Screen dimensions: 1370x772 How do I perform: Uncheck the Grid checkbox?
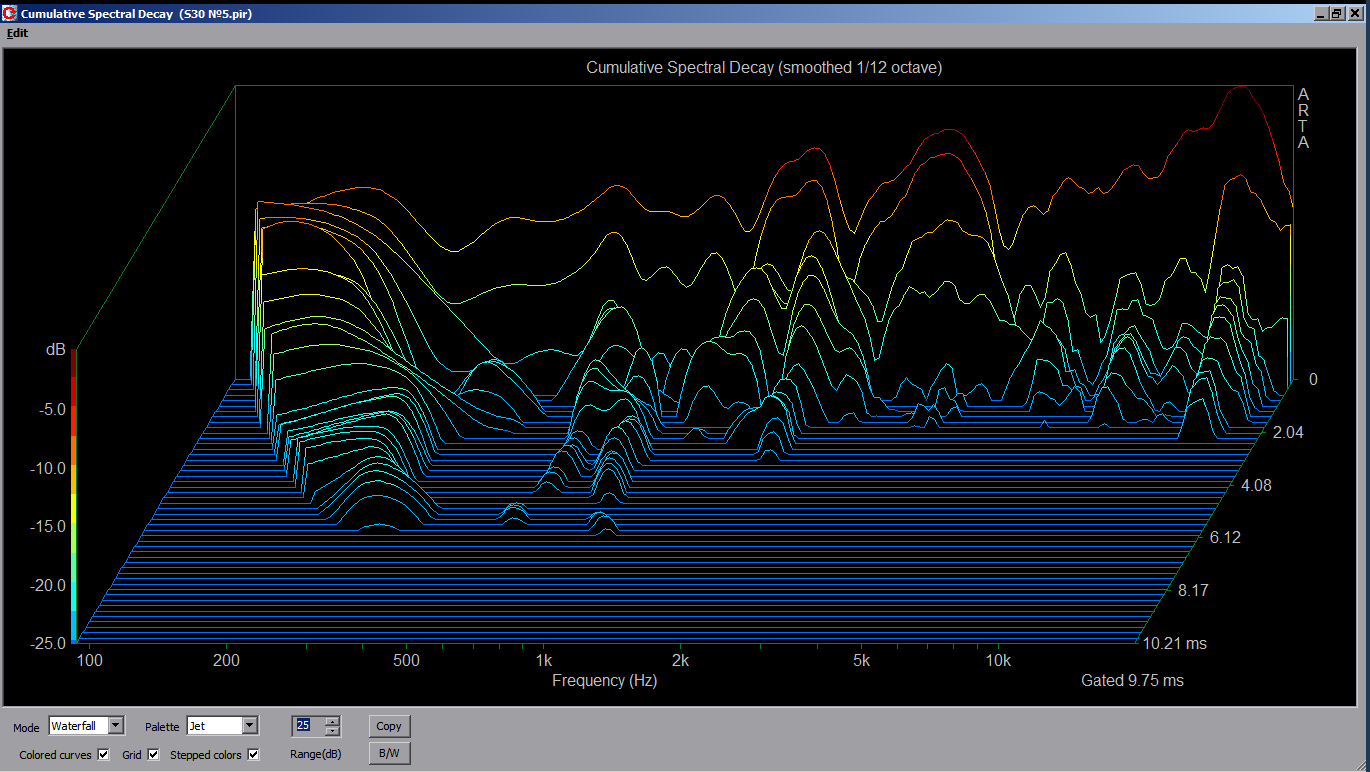[153, 755]
